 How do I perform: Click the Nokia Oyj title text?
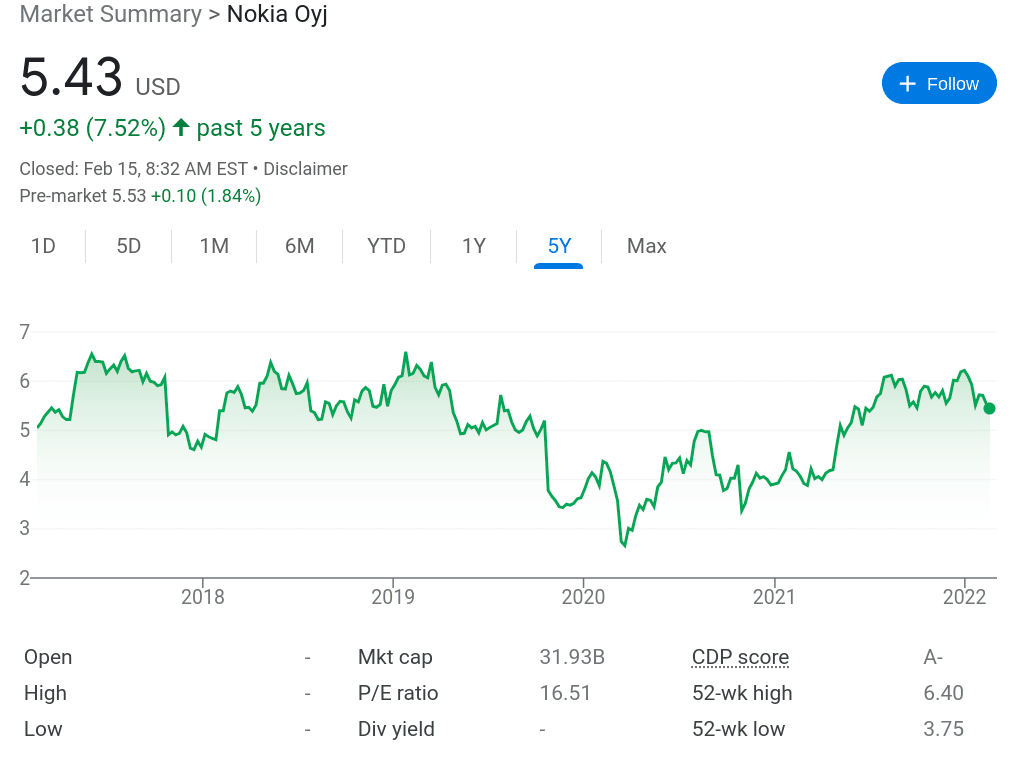click(277, 15)
